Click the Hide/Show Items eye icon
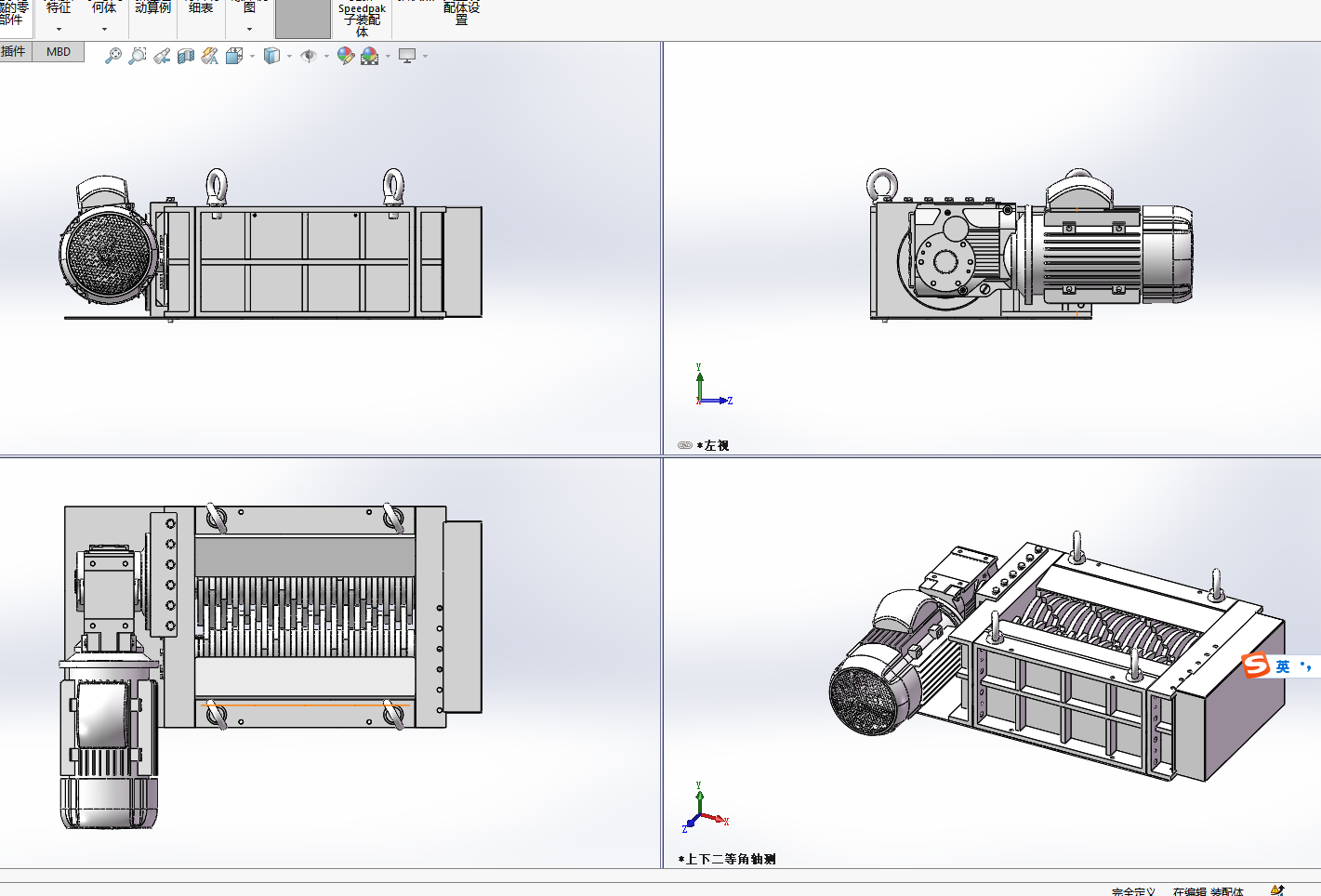The image size is (1321, 896). pos(309,56)
